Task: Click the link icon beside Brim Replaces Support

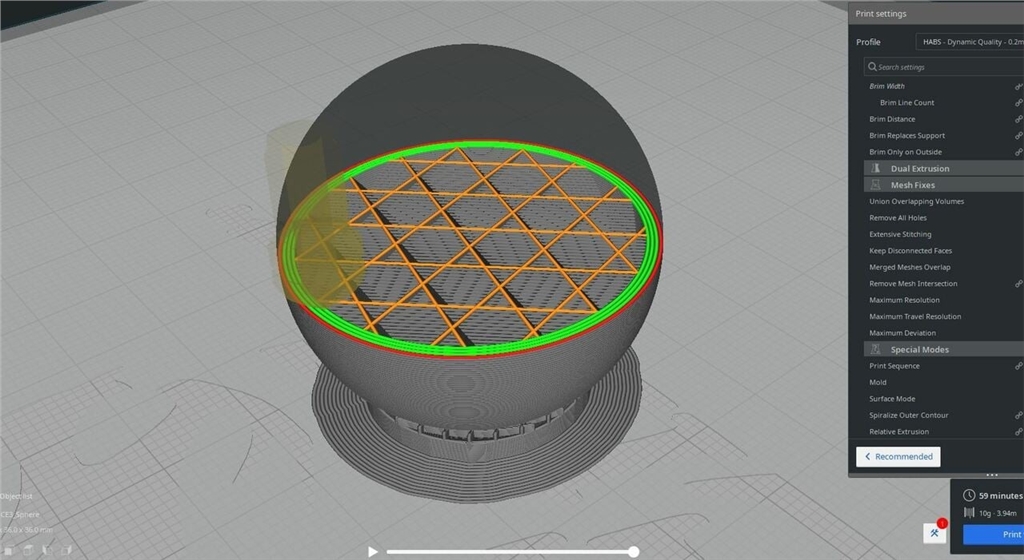Action: (1018, 136)
